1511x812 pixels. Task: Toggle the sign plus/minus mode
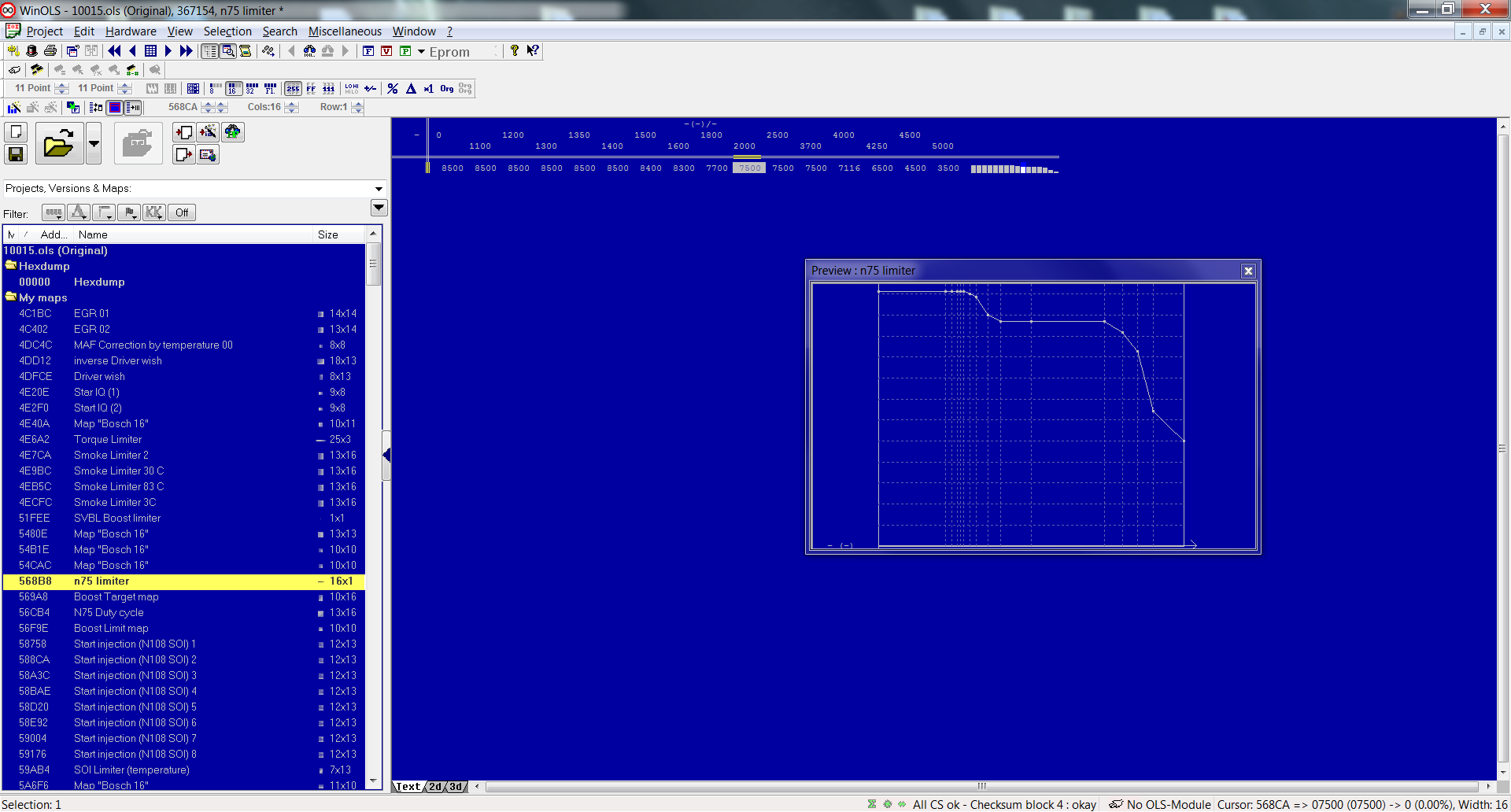(x=370, y=89)
